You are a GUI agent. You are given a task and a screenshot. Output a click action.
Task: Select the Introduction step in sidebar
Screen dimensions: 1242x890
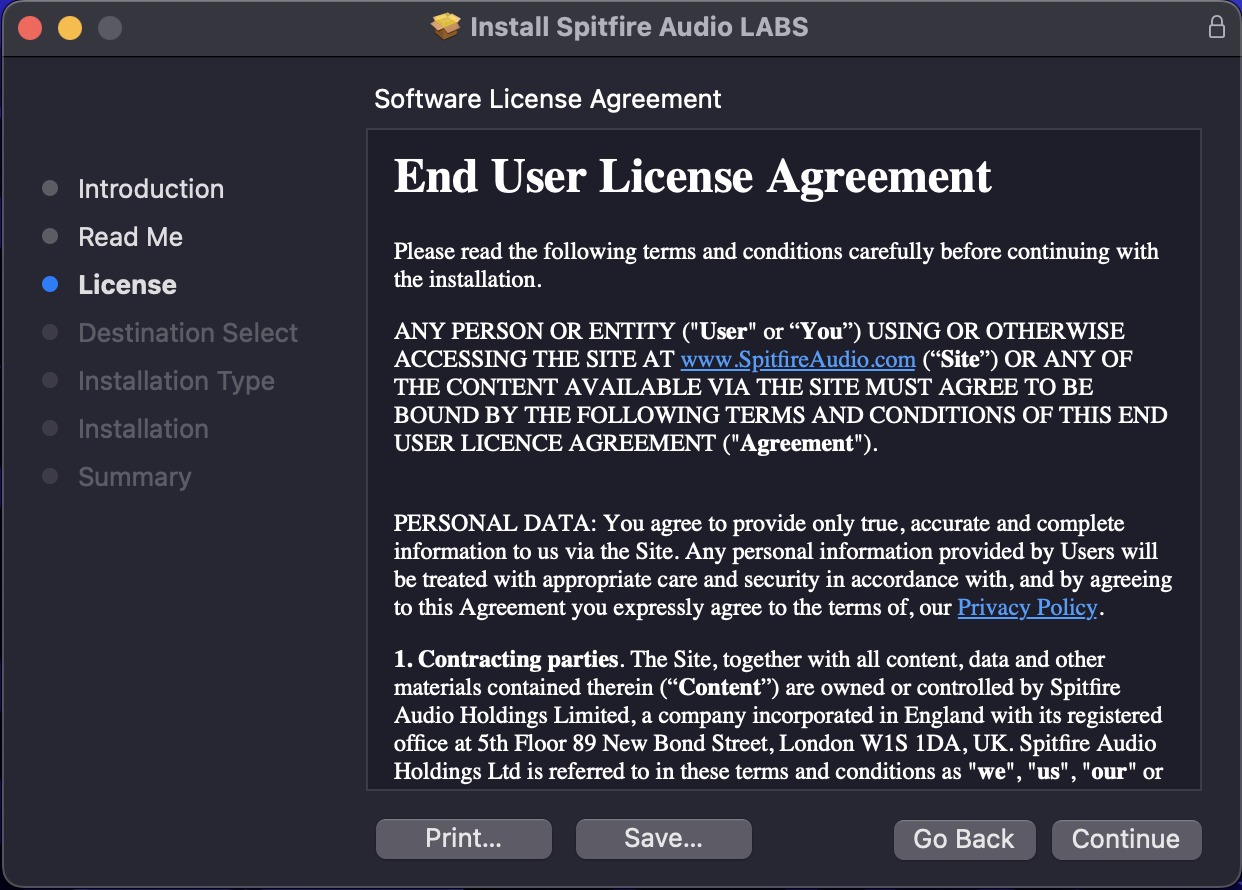151,189
